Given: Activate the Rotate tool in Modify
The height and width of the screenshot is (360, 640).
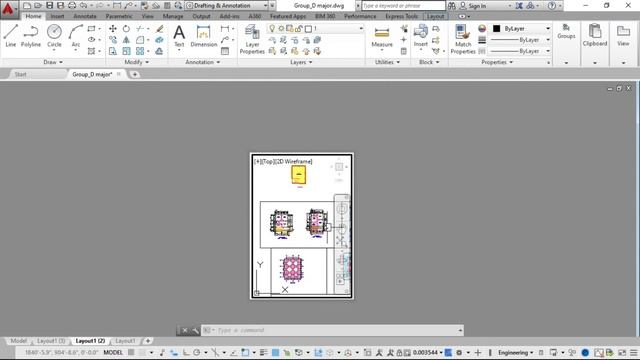Looking at the screenshot, I should click(x=126, y=29).
